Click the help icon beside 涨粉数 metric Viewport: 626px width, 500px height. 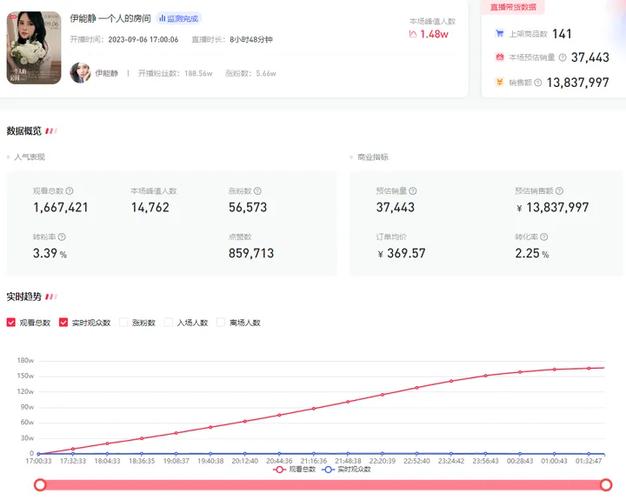pos(260,190)
